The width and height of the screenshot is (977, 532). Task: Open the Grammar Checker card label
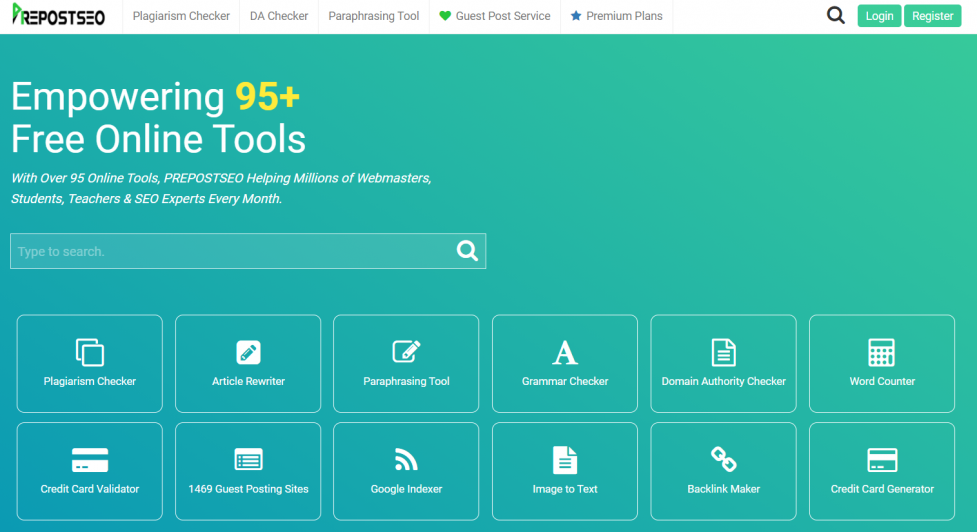565,381
